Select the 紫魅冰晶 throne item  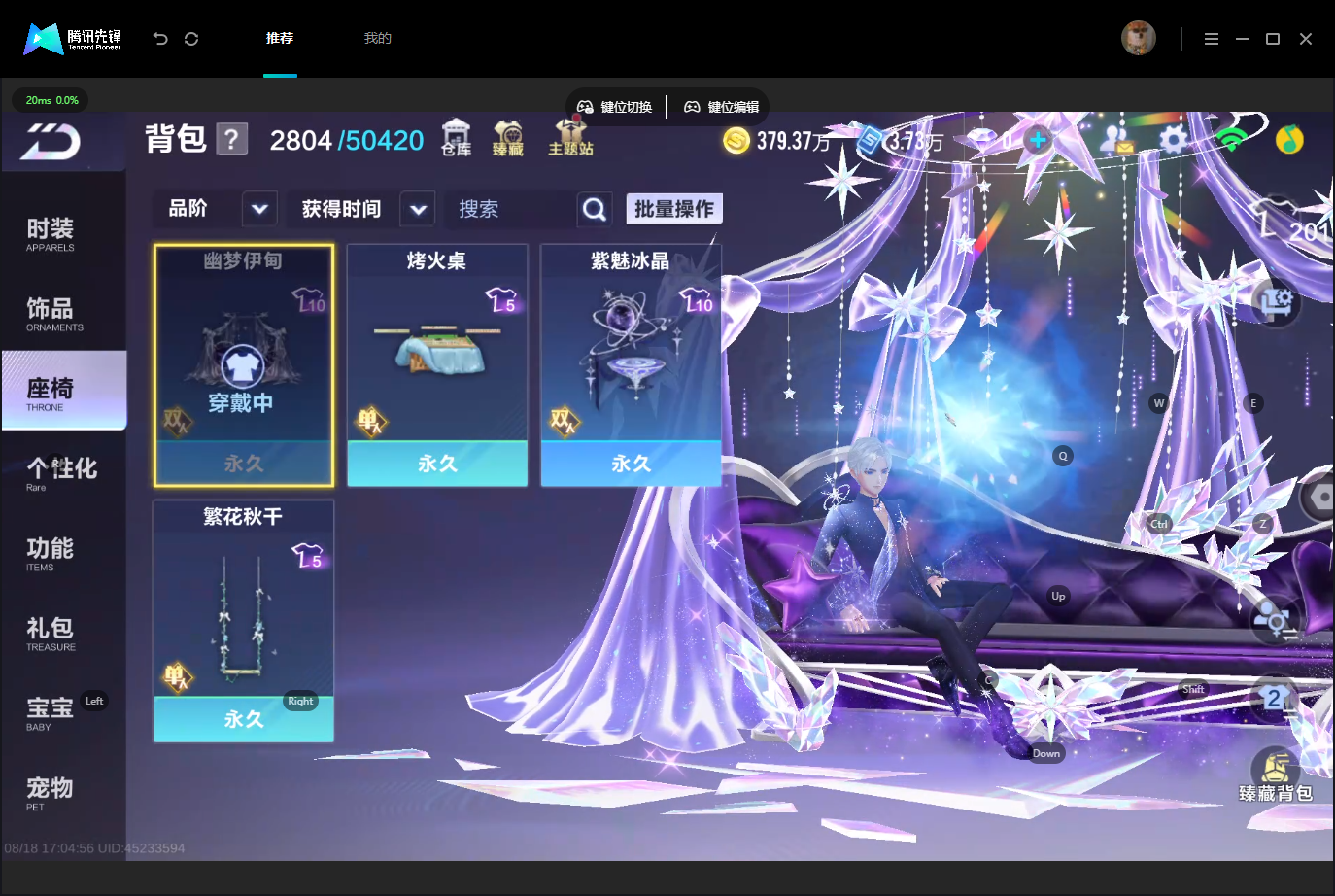[x=631, y=365]
